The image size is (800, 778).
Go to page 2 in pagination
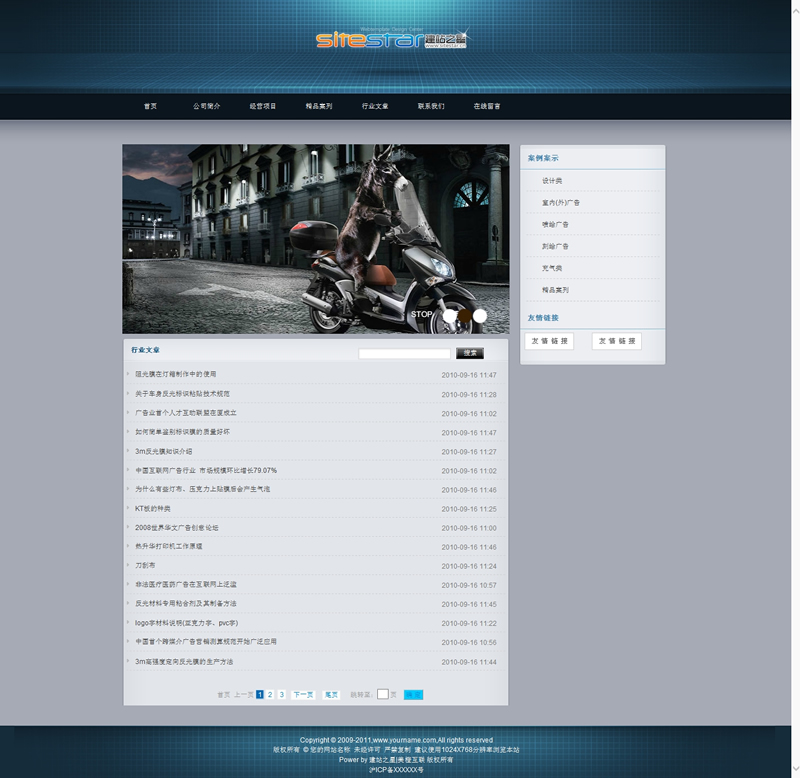270,694
